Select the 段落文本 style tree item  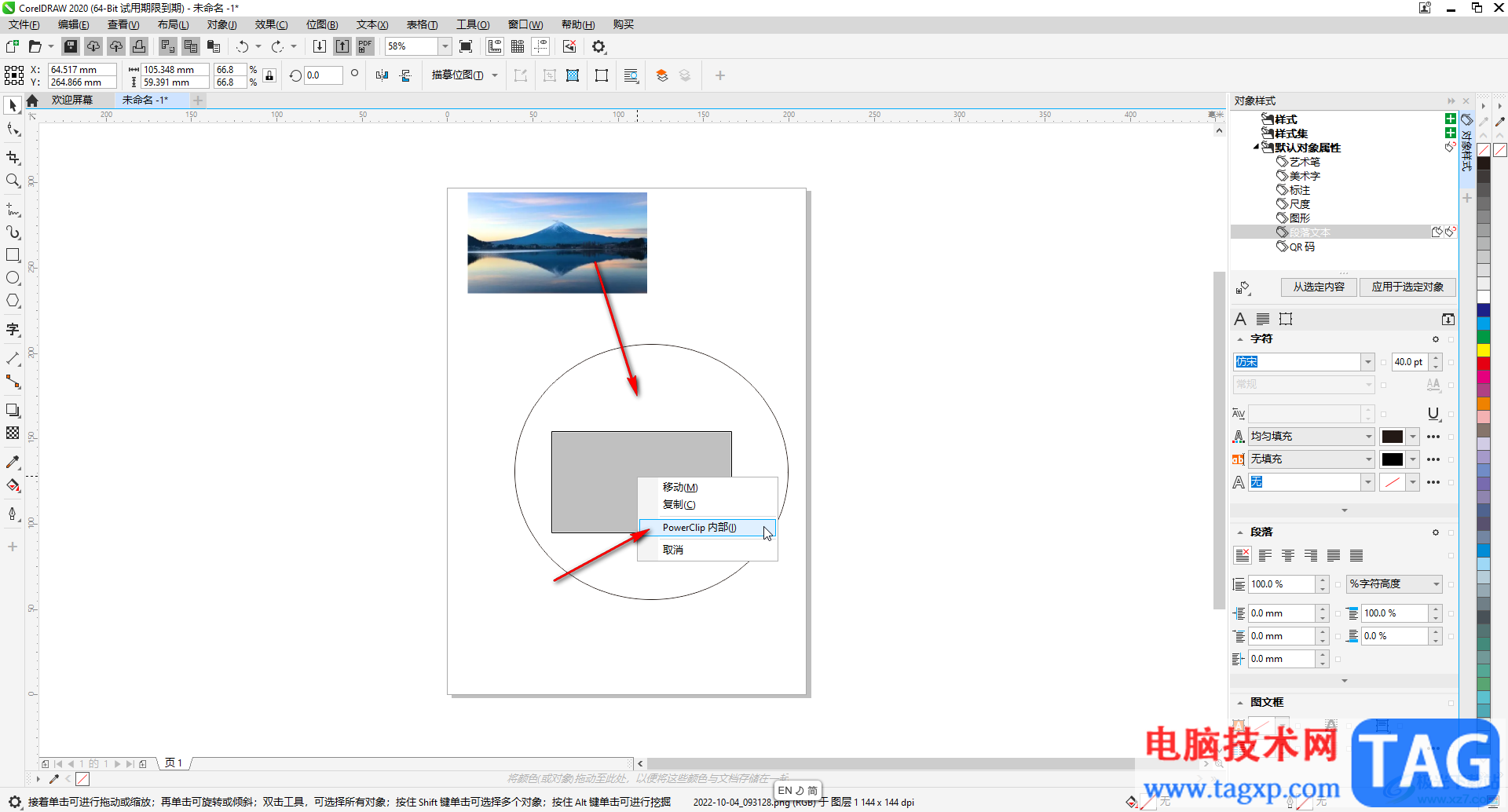pos(1310,232)
